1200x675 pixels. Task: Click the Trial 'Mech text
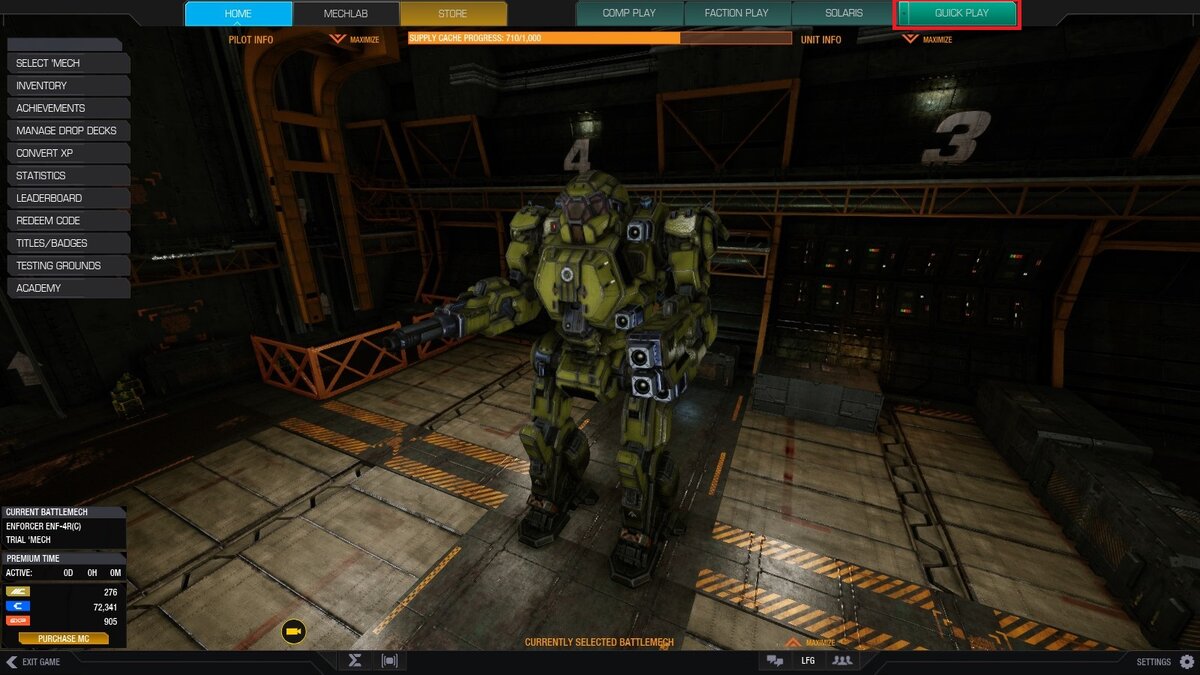[x=28, y=540]
